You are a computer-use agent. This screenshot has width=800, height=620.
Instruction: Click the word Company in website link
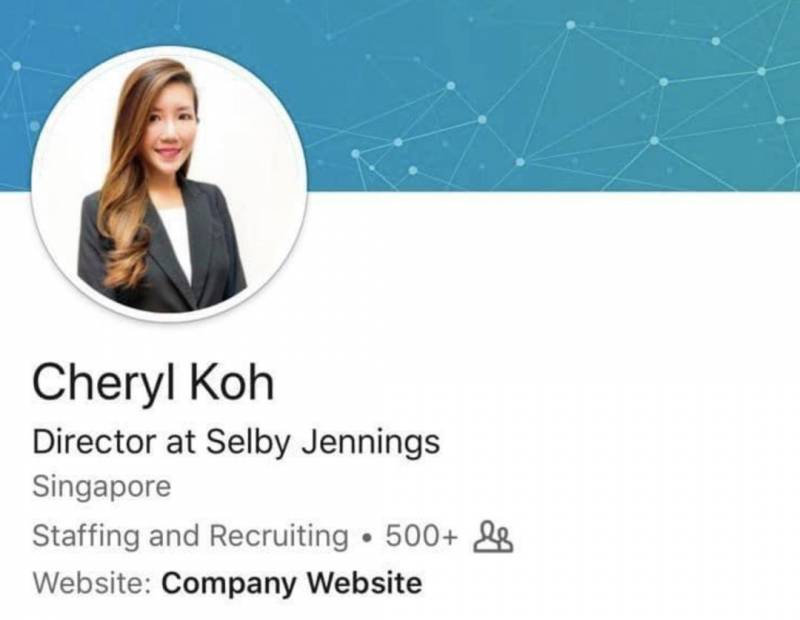point(230,584)
